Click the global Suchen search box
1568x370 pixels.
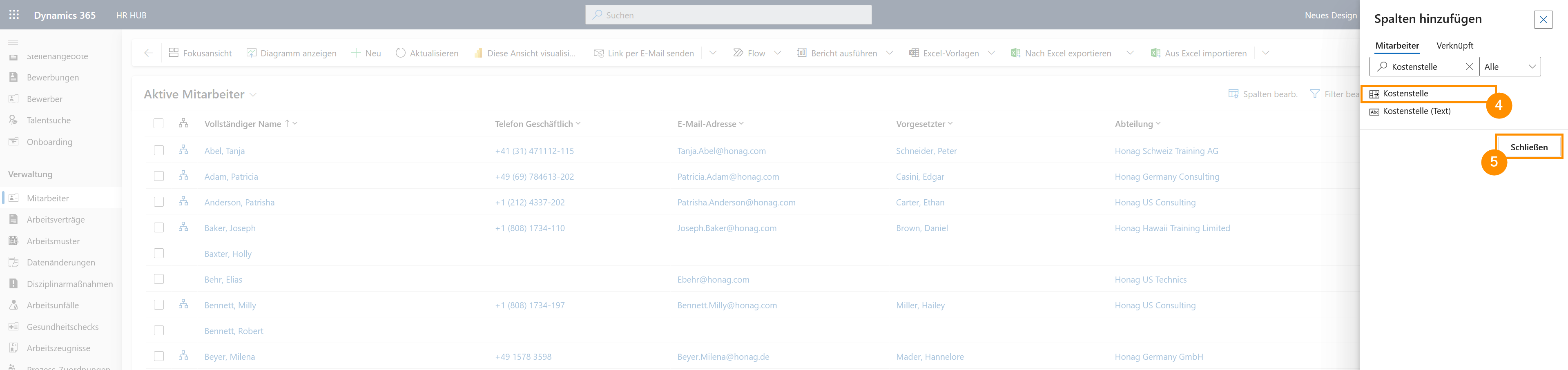coord(728,15)
